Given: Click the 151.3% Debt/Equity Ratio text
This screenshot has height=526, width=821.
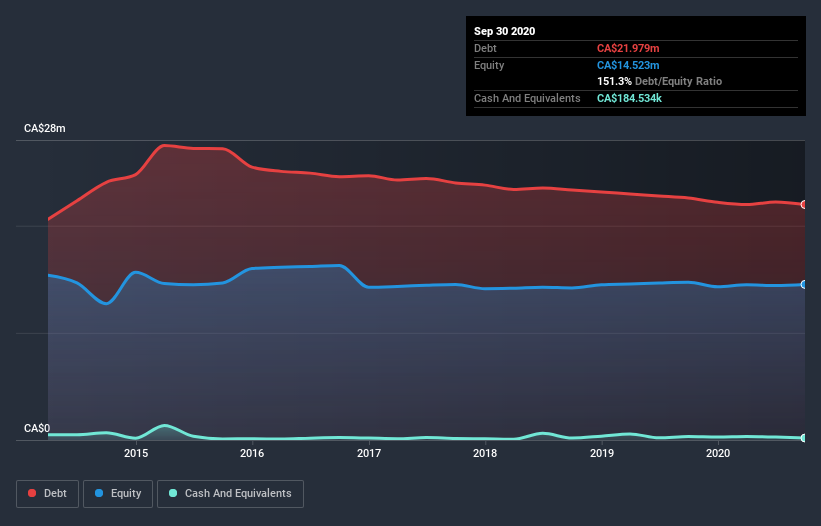Looking at the screenshot, I should (659, 81).
